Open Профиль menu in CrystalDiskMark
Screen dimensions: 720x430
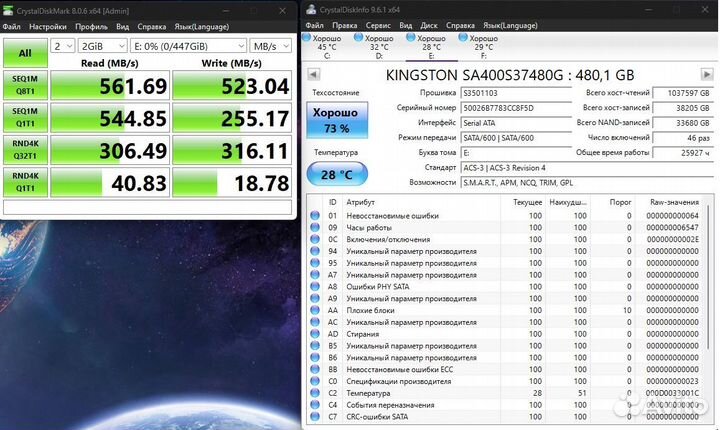[91, 27]
